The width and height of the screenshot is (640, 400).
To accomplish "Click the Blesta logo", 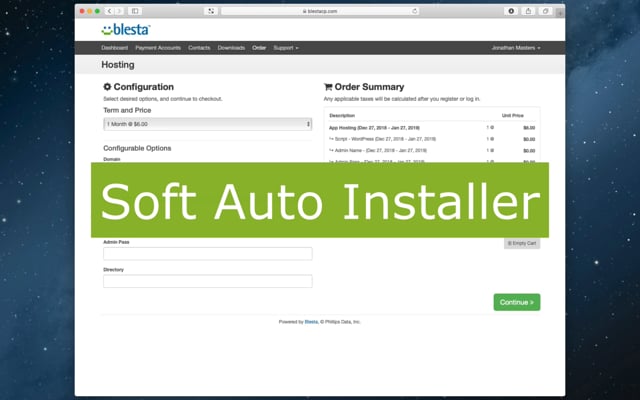I will click(x=123, y=30).
